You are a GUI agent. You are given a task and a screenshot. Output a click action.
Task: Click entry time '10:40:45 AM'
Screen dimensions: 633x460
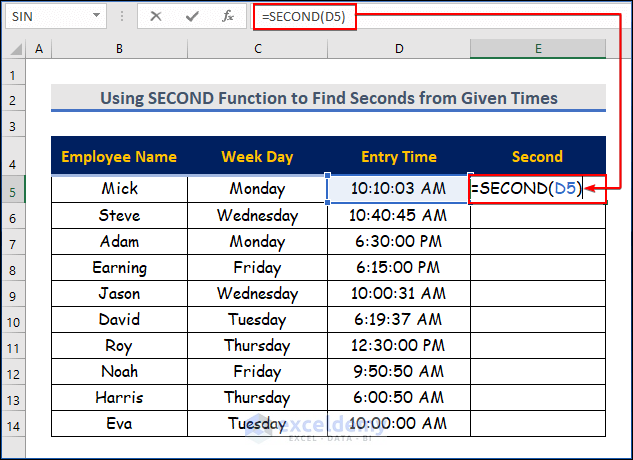click(x=398, y=215)
